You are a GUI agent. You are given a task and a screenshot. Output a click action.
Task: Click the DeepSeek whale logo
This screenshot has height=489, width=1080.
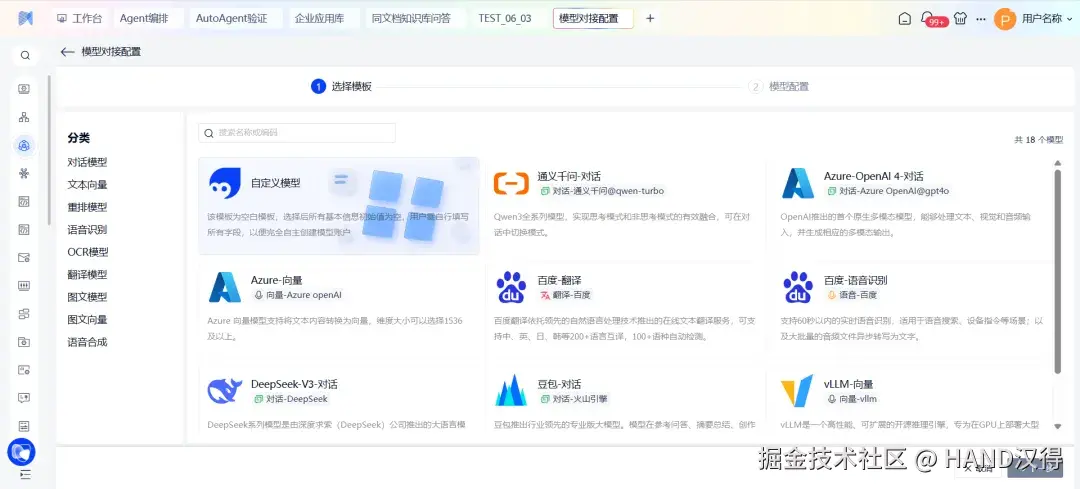point(225,391)
